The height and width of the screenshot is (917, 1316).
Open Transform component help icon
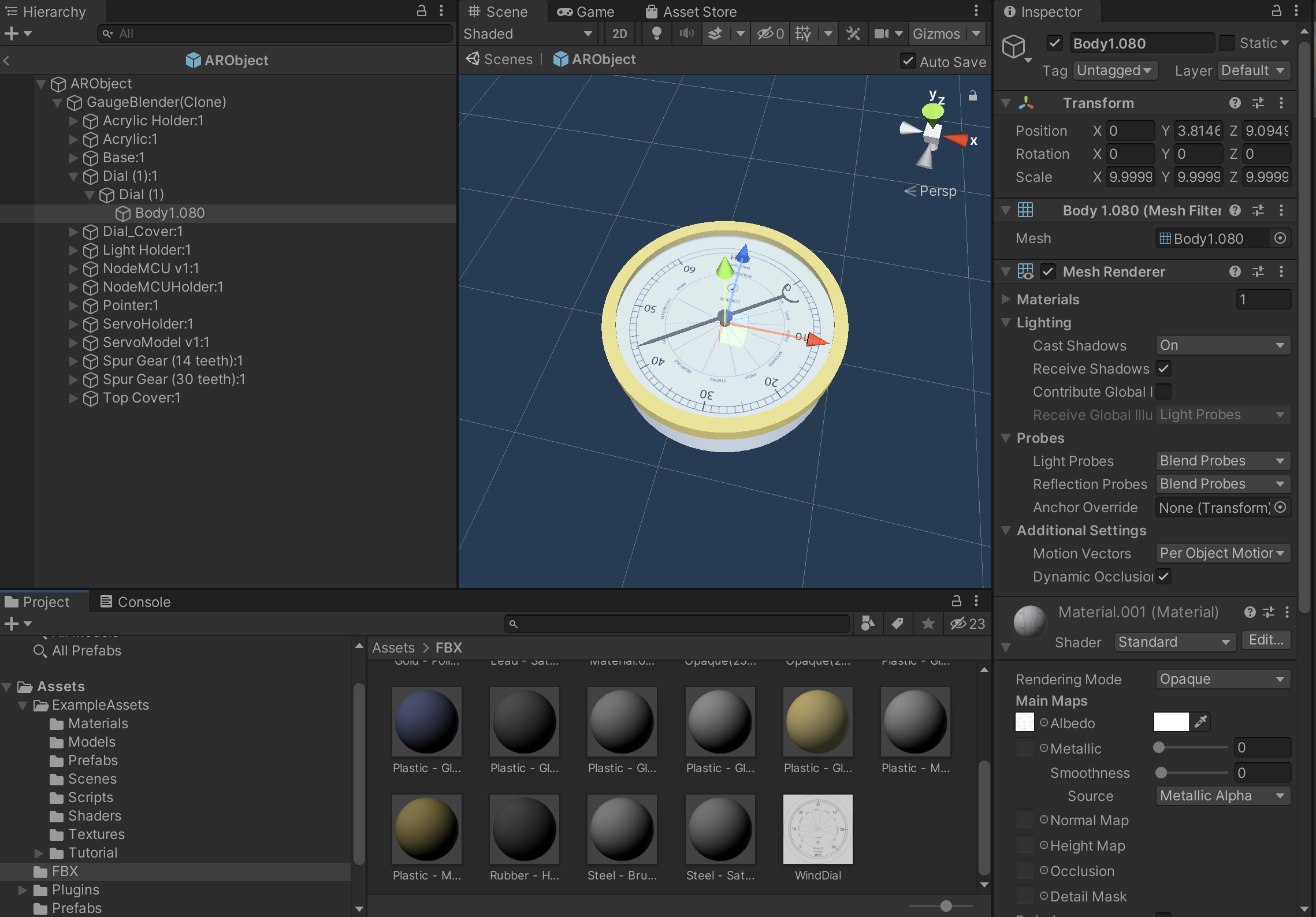[x=1235, y=103]
